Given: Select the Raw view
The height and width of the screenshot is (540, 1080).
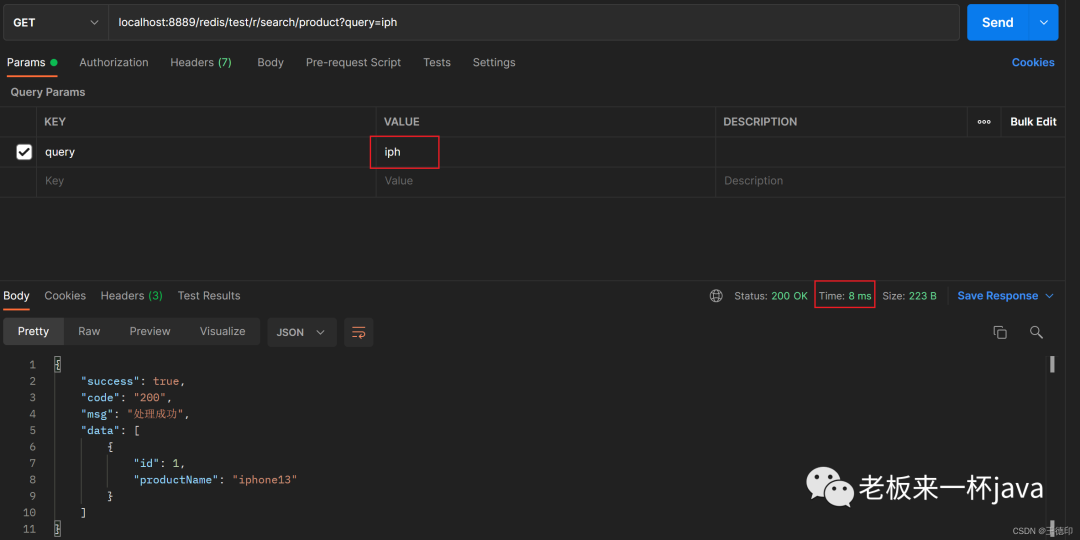Looking at the screenshot, I should click(89, 331).
